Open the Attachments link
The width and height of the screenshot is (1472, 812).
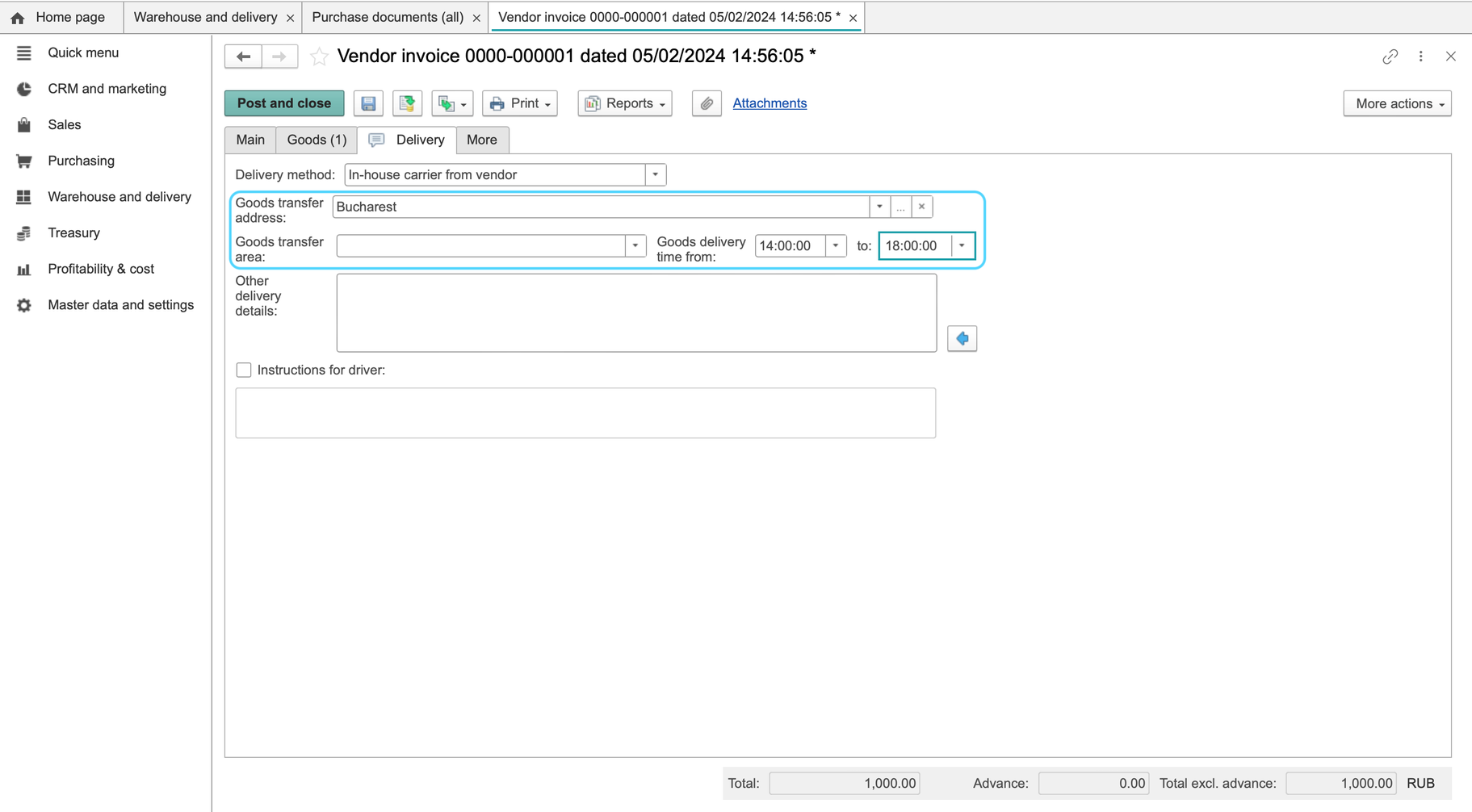tap(770, 103)
